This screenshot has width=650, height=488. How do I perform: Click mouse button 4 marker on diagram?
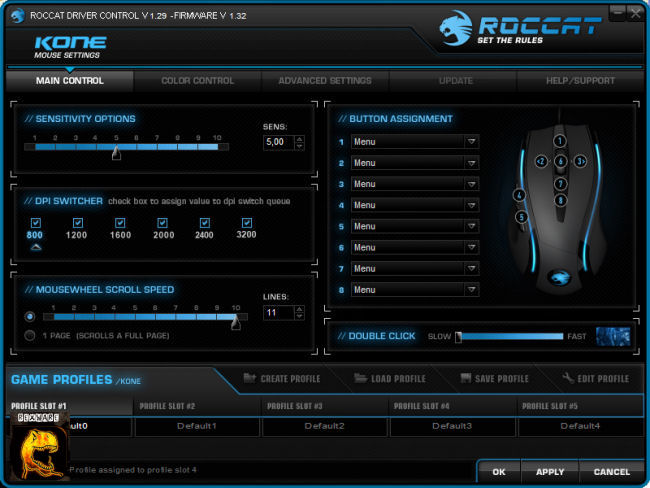tap(519, 195)
